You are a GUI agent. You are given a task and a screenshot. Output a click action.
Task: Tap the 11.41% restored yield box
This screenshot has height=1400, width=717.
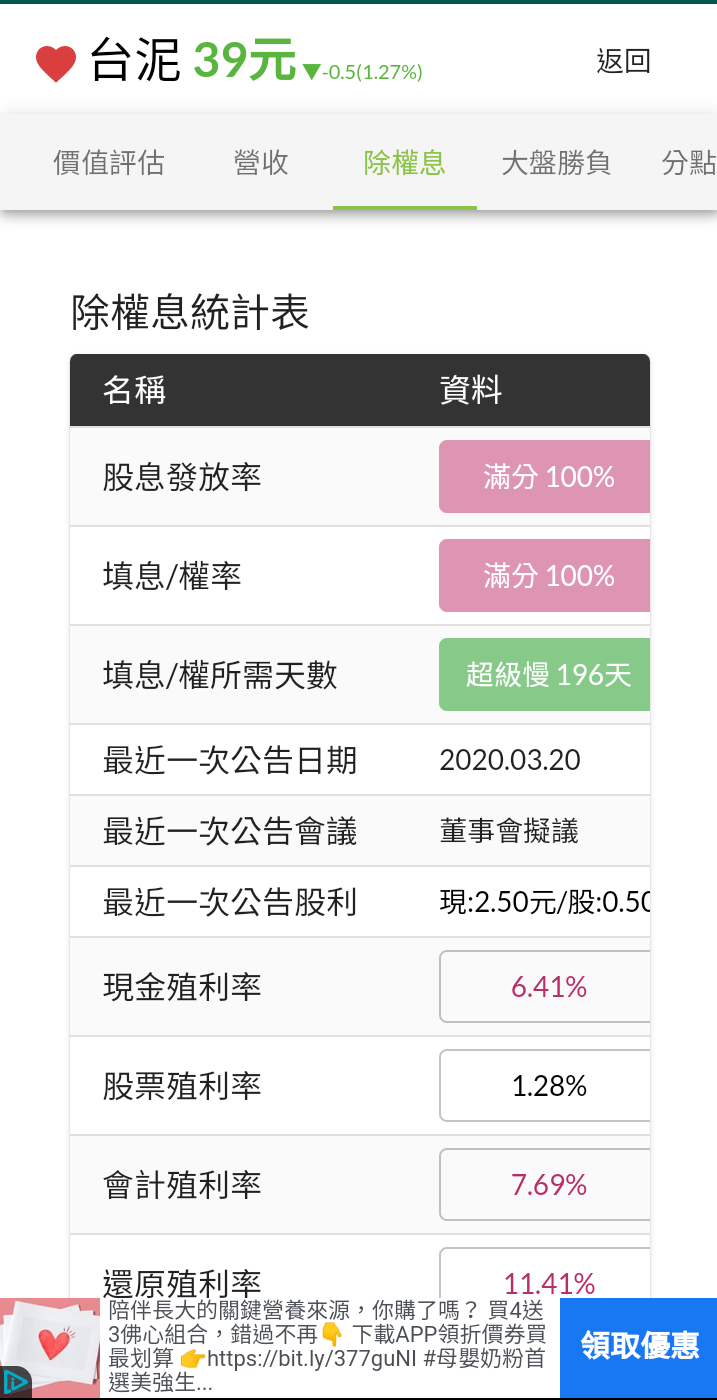(x=545, y=1273)
